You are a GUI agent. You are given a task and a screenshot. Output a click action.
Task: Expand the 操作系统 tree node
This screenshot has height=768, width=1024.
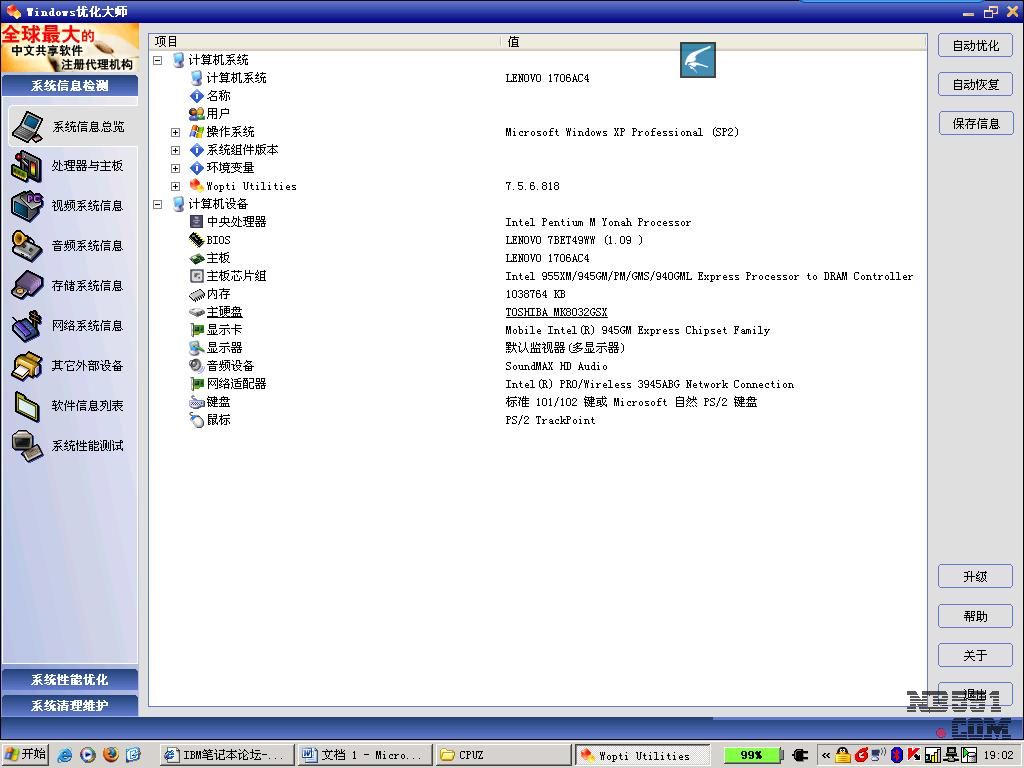tap(175, 132)
